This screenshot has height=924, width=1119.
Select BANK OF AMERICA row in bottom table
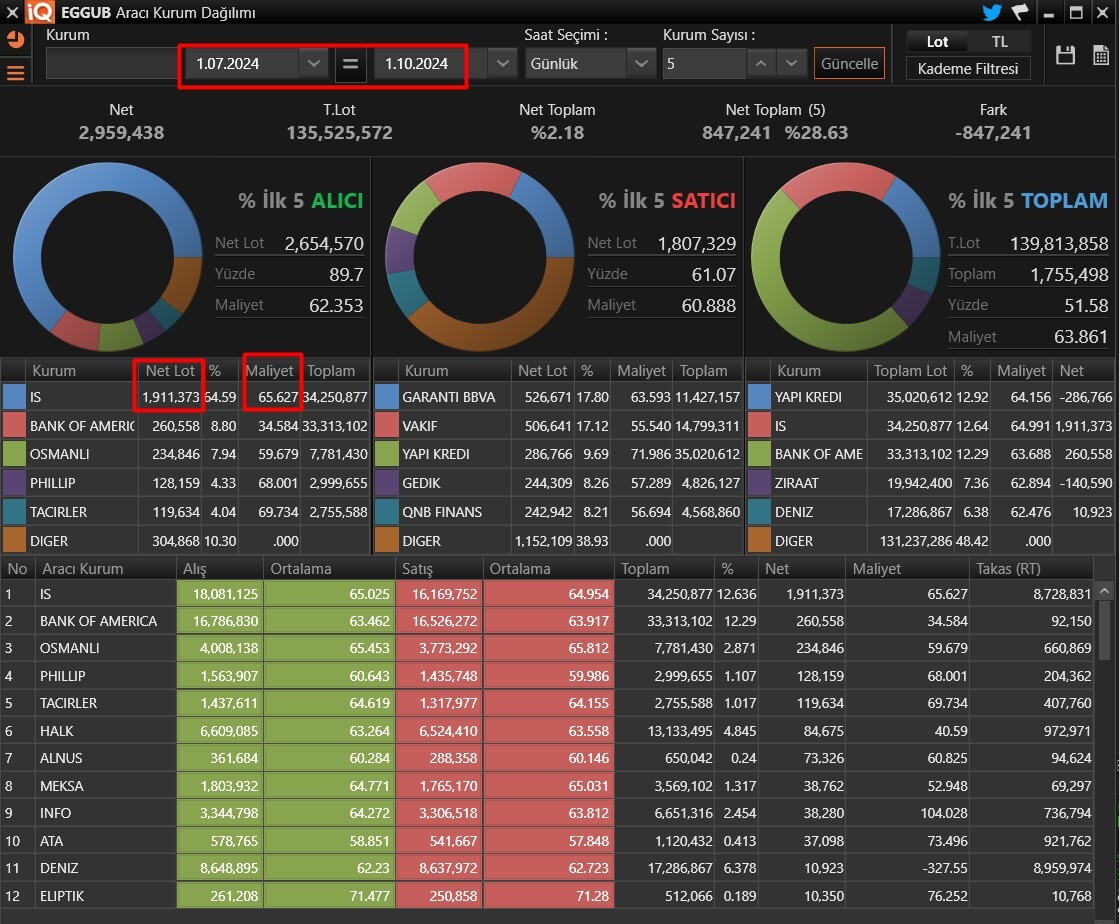click(547, 621)
